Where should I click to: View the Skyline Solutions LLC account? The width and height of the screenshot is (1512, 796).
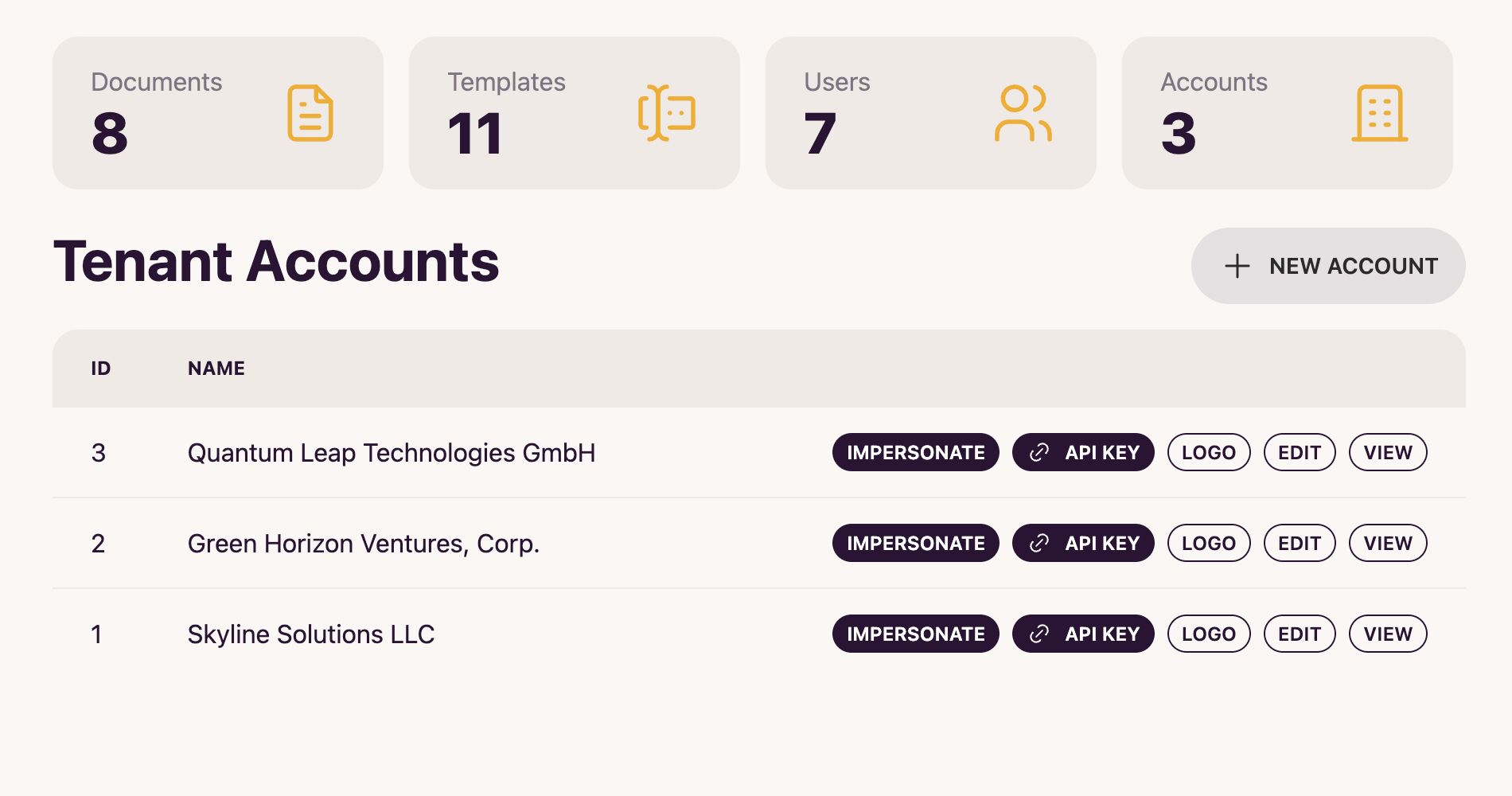pos(1388,634)
